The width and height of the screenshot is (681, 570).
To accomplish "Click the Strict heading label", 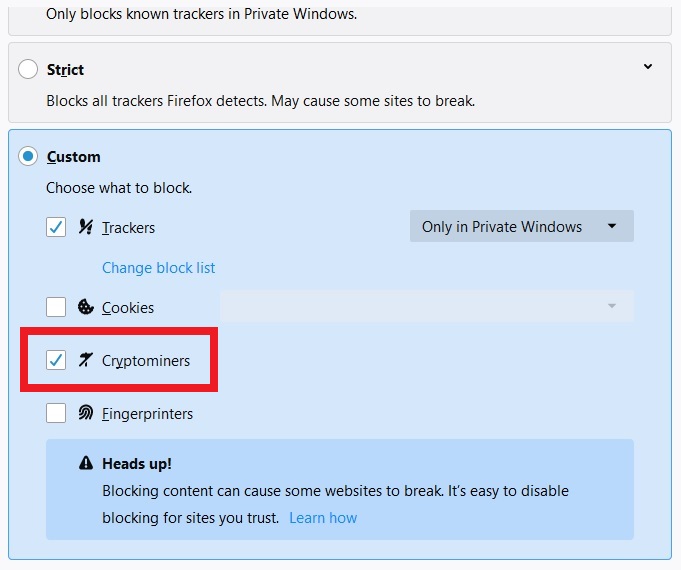I will click(65, 70).
